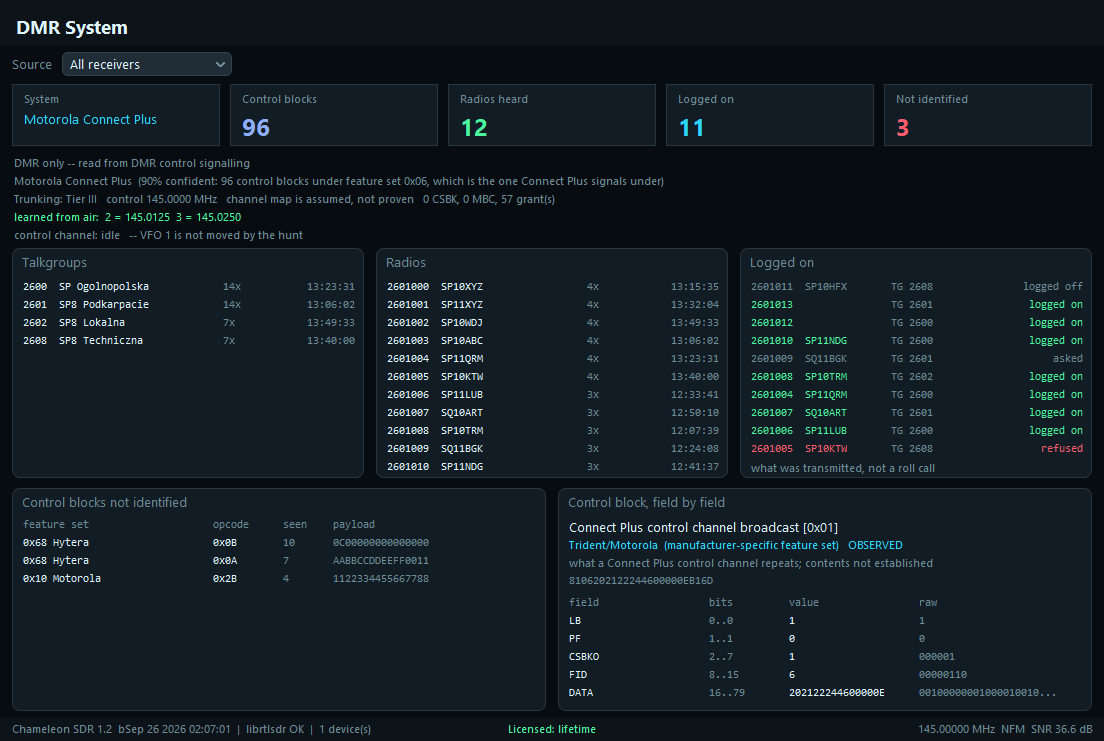
Task: Select the PF field row
Action: click(824, 639)
